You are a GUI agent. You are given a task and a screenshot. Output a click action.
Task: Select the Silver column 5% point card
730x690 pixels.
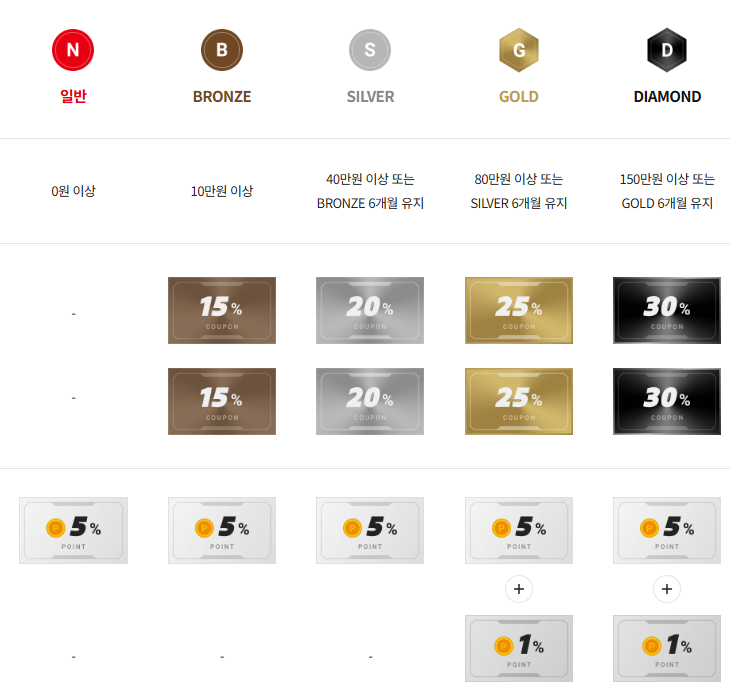370,530
